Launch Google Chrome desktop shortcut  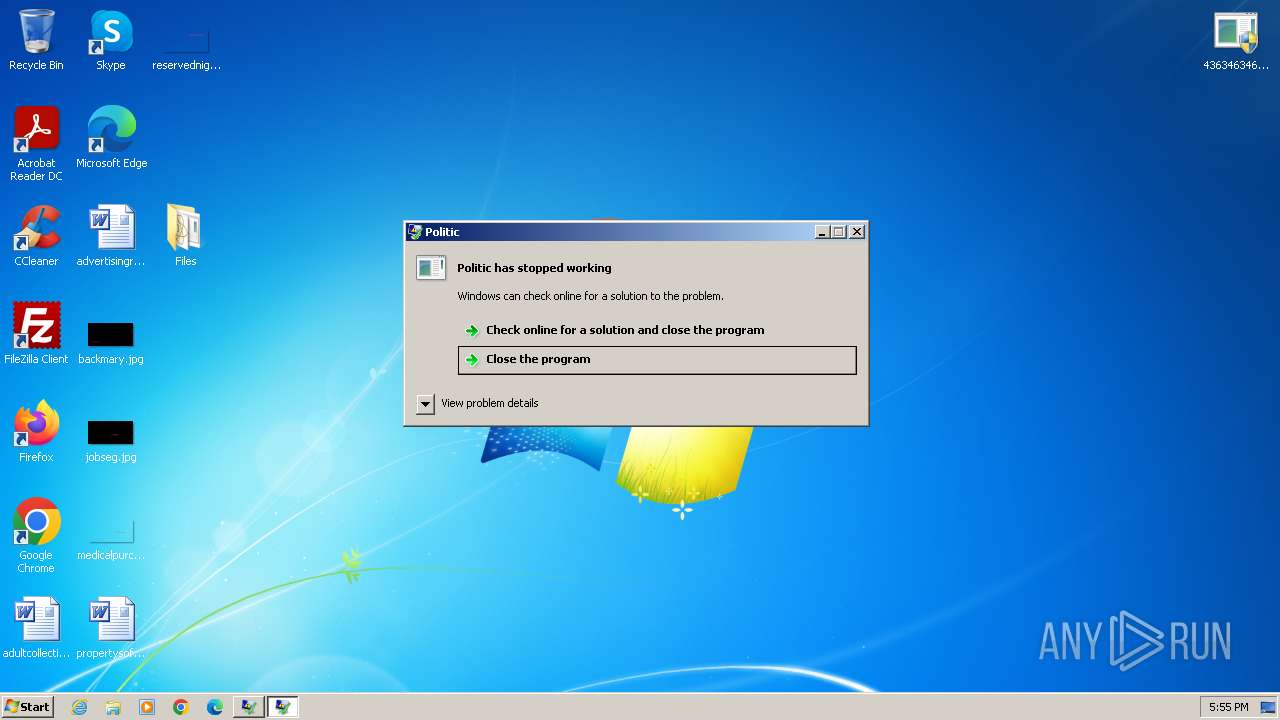point(36,535)
